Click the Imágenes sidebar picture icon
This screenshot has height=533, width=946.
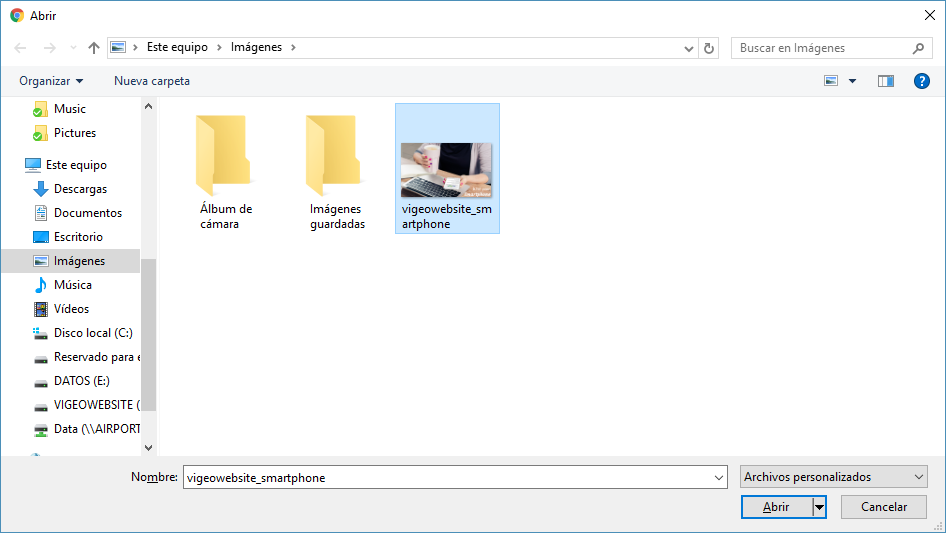point(40,261)
